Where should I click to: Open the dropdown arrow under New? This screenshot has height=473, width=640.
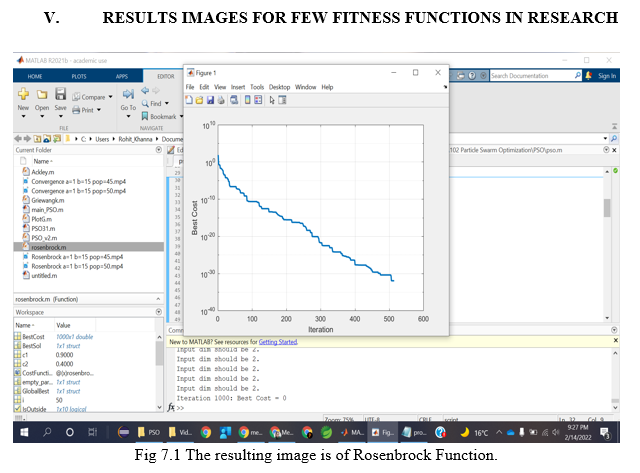click(23, 117)
